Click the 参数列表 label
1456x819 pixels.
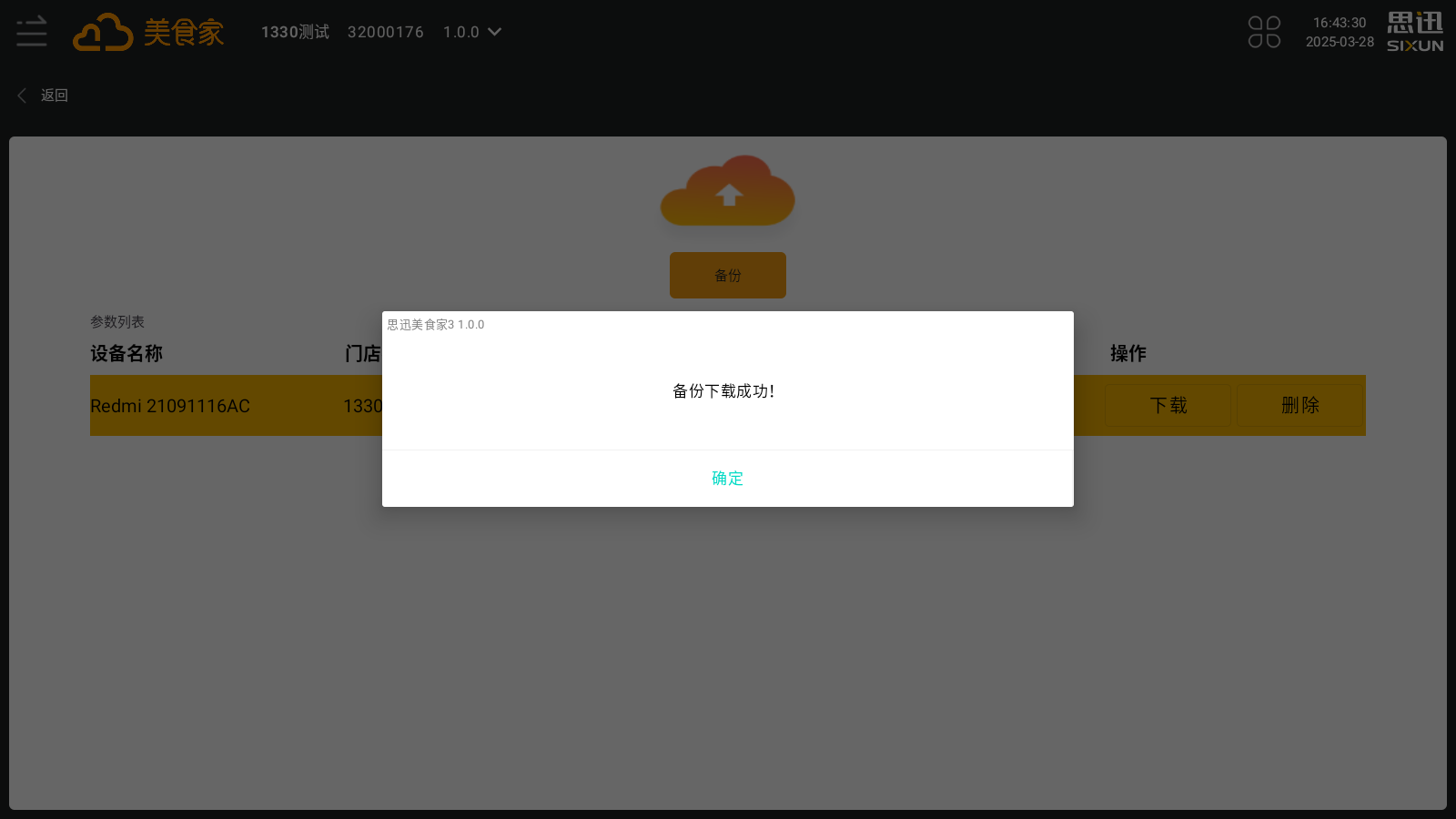tap(117, 322)
